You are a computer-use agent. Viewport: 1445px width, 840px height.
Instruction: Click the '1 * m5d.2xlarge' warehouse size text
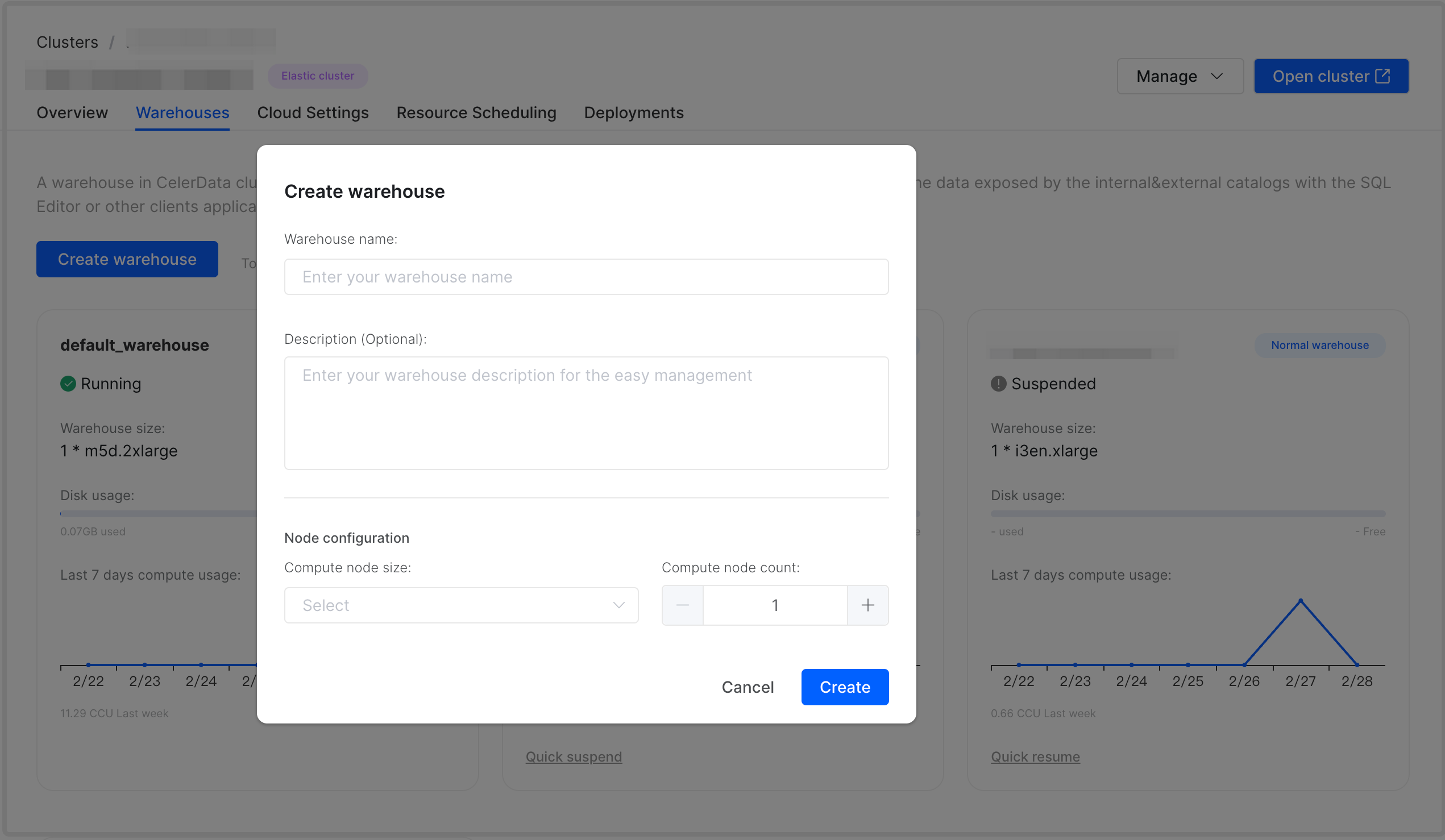click(119, 451)
